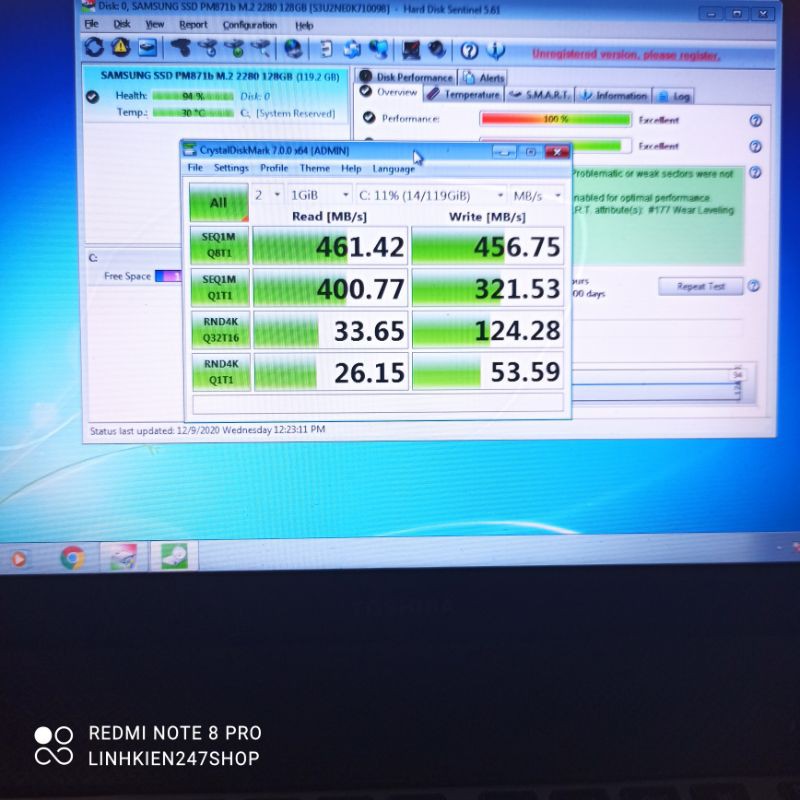Open the test count dropdown showing 2
The height and width of the screenshot is (800, 800).
pos(268,195)
